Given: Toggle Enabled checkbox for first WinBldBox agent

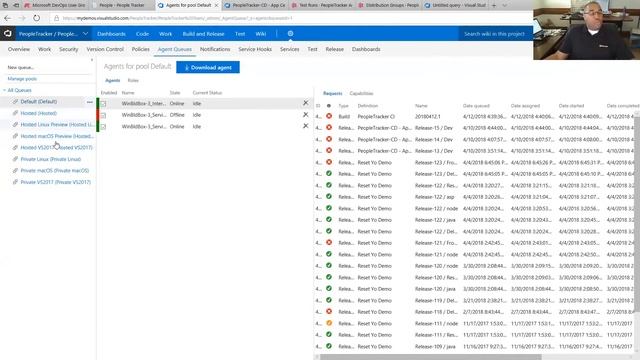Looking at the screenshot, I should pos(104,104).
